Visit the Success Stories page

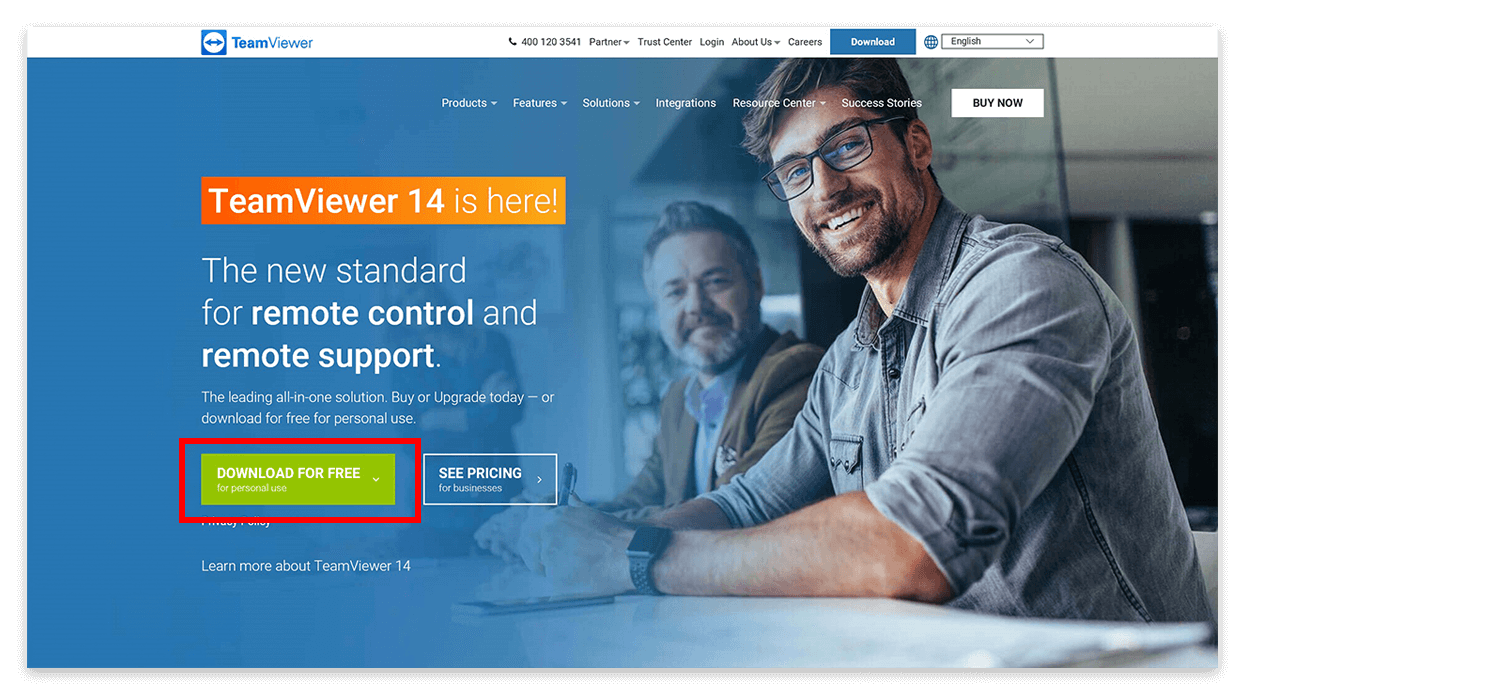pos(882,103)
